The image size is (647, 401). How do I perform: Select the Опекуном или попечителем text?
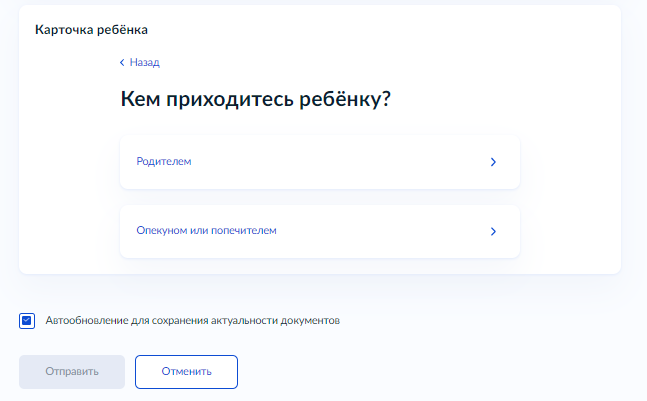click(206, 231)
